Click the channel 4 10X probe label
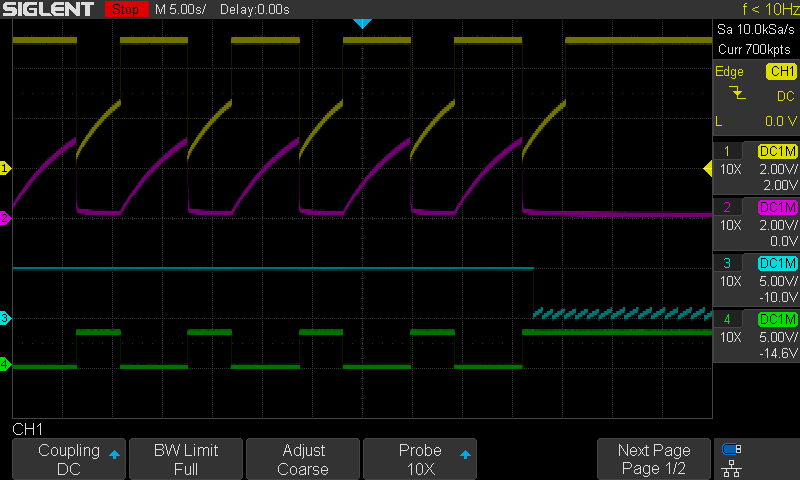The height and width of the screenshot is (480, 800). click(731, 337)
